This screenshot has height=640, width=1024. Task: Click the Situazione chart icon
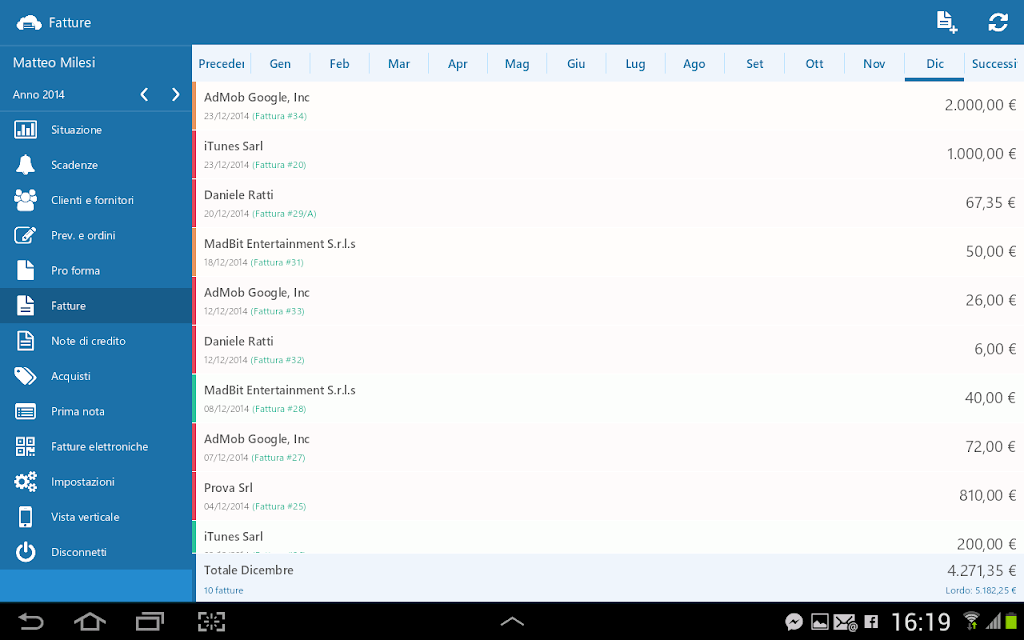click(25, 129)
